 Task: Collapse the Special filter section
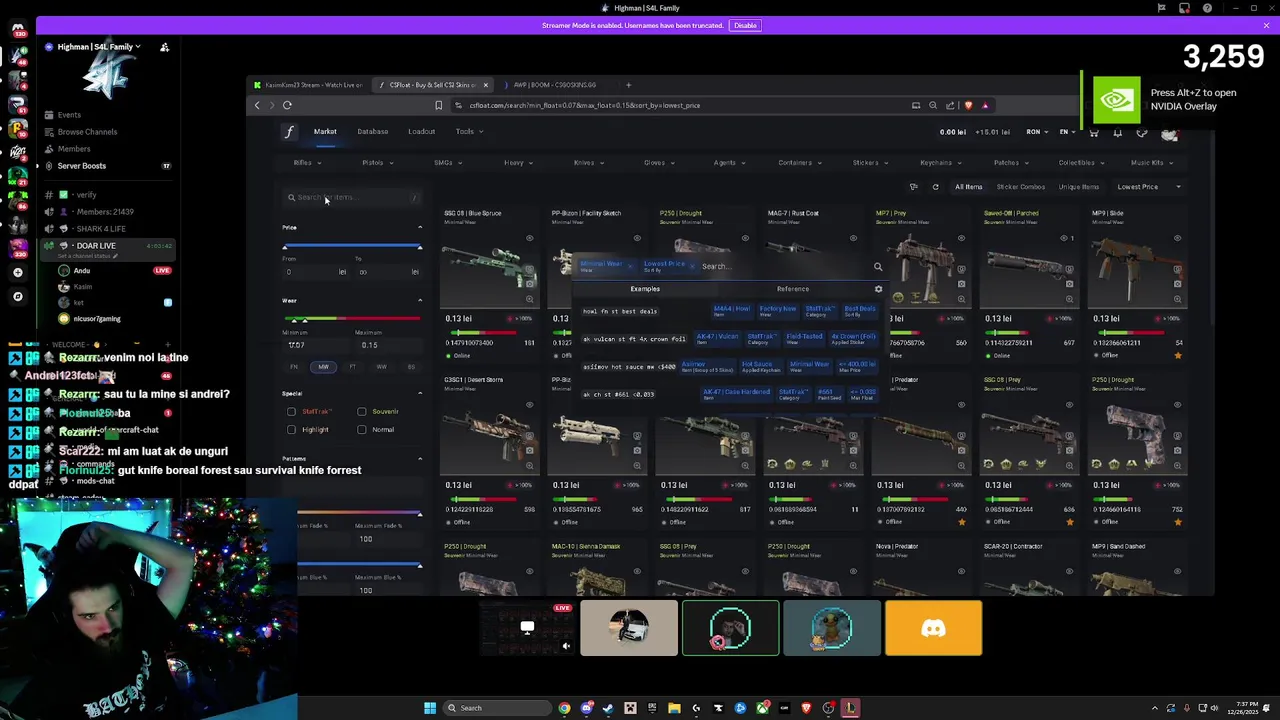(420, 393)
